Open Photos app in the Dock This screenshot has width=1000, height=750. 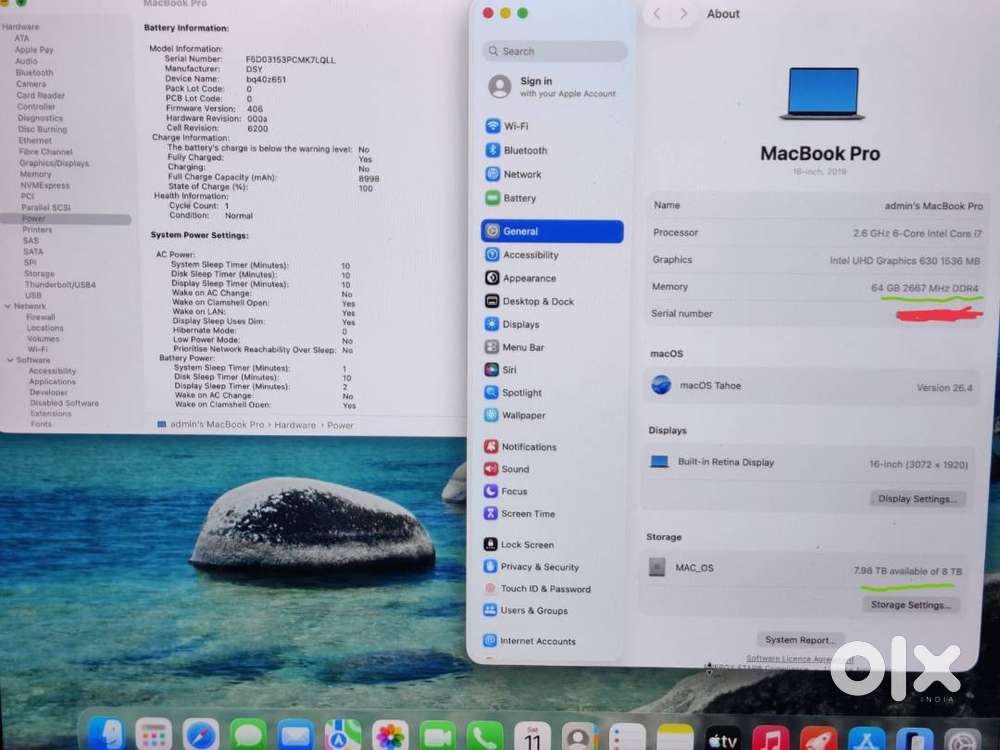point(390,735)
